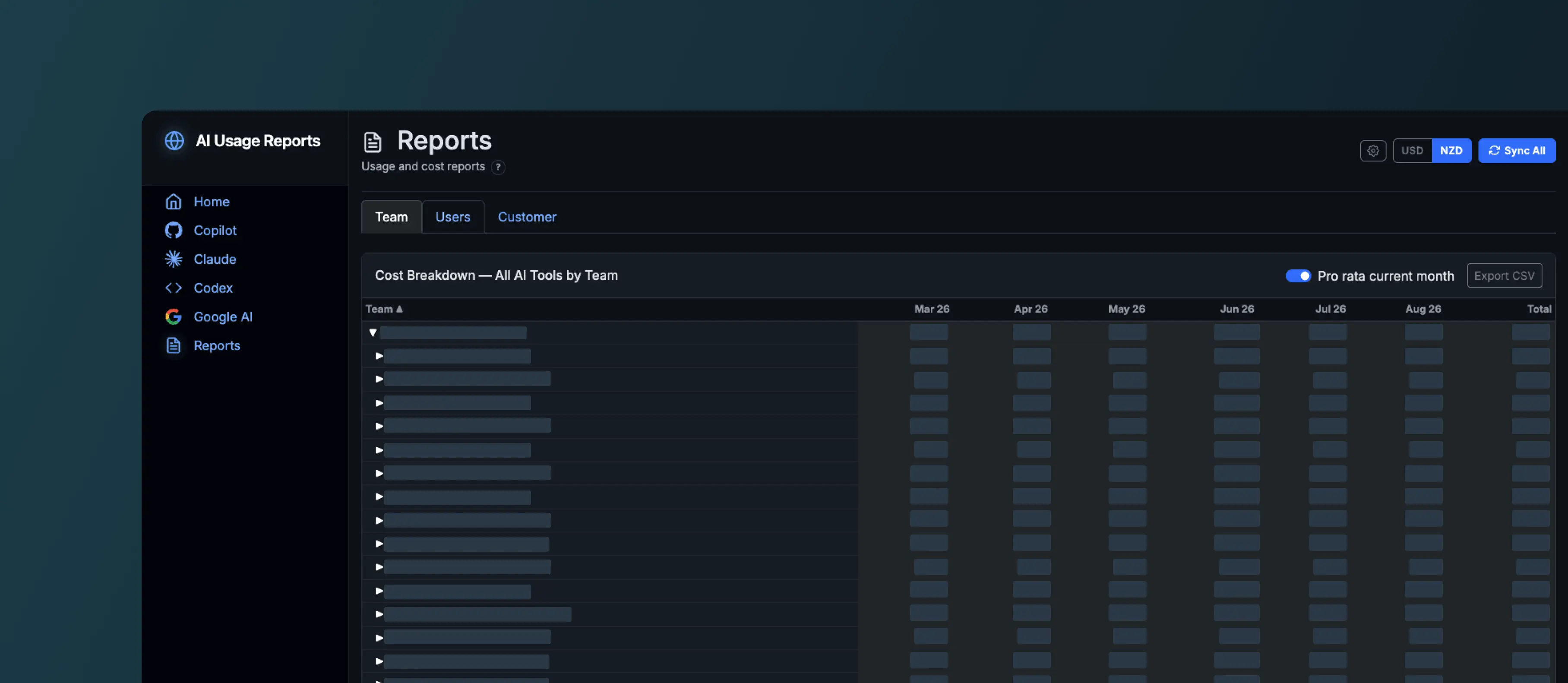Image resolution: width=1568 pixels, height=683 pixels.
Task: Select the Claude starburst icon
Action: (174, 259)
